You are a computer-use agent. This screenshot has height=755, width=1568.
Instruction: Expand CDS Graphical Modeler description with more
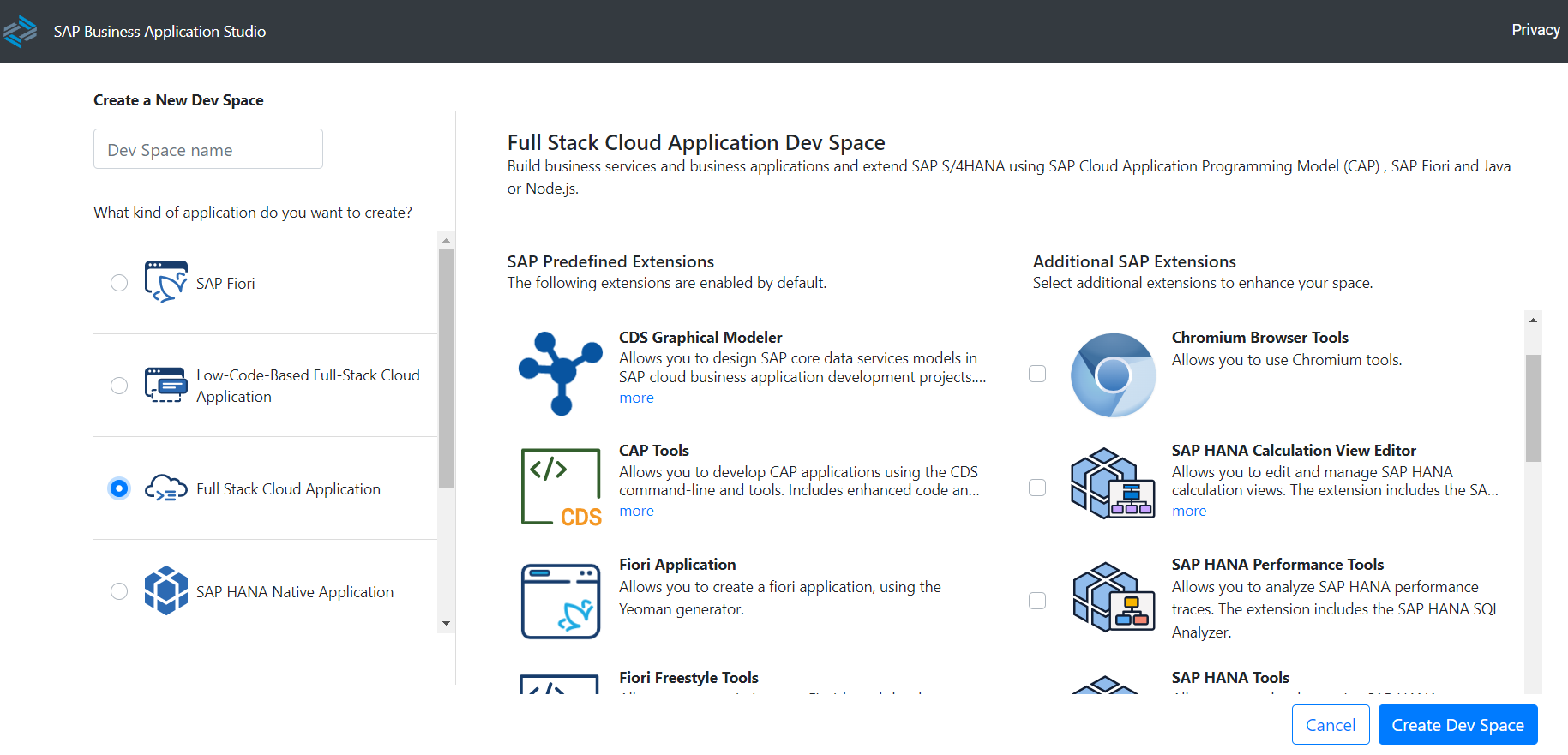tap(637, 398)
